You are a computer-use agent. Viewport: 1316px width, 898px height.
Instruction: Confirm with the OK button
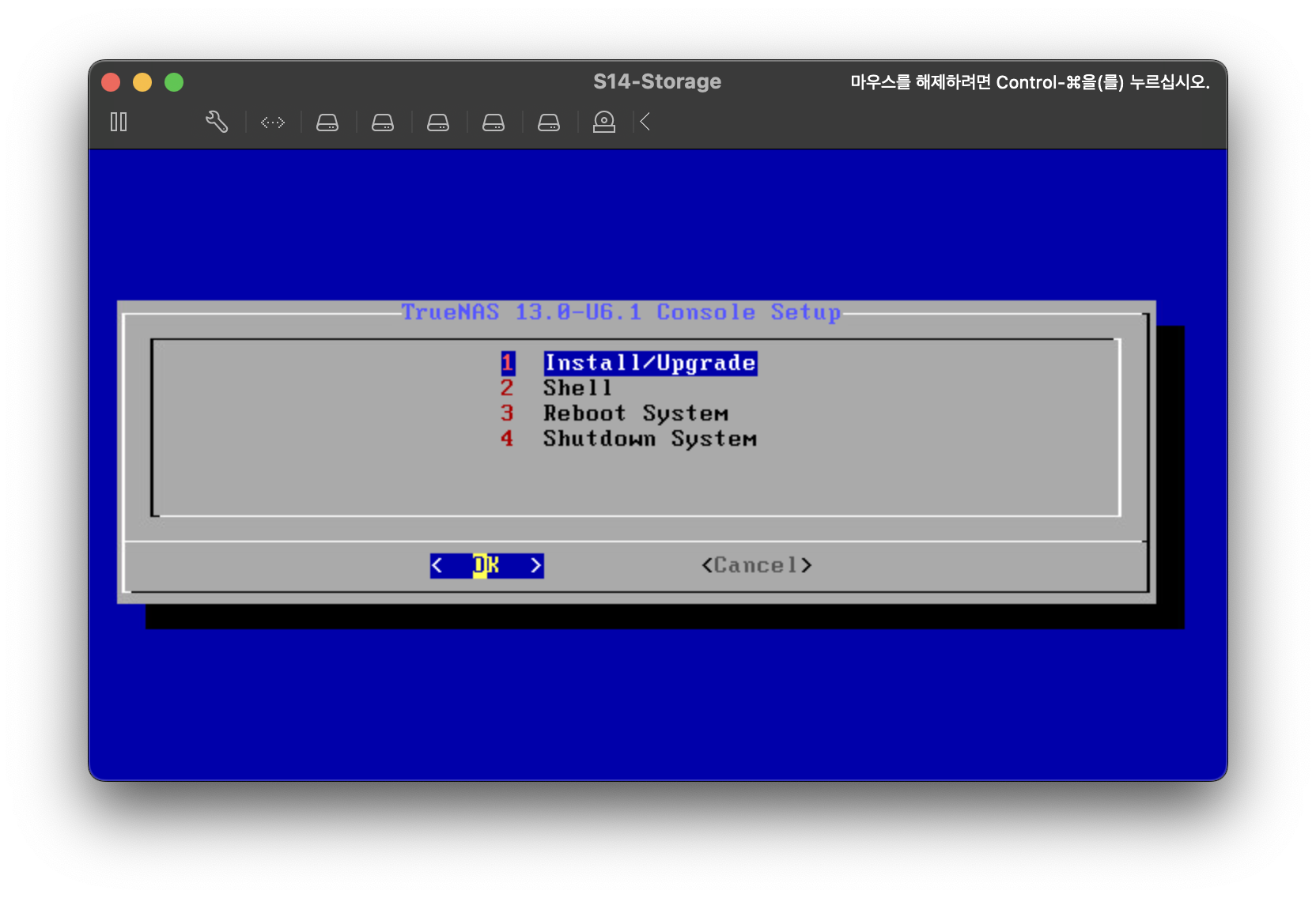point(487,565)
